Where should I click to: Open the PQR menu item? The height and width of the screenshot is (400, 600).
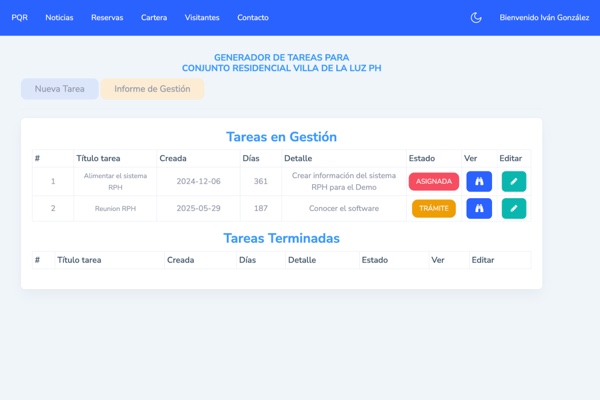click(20, 18)
